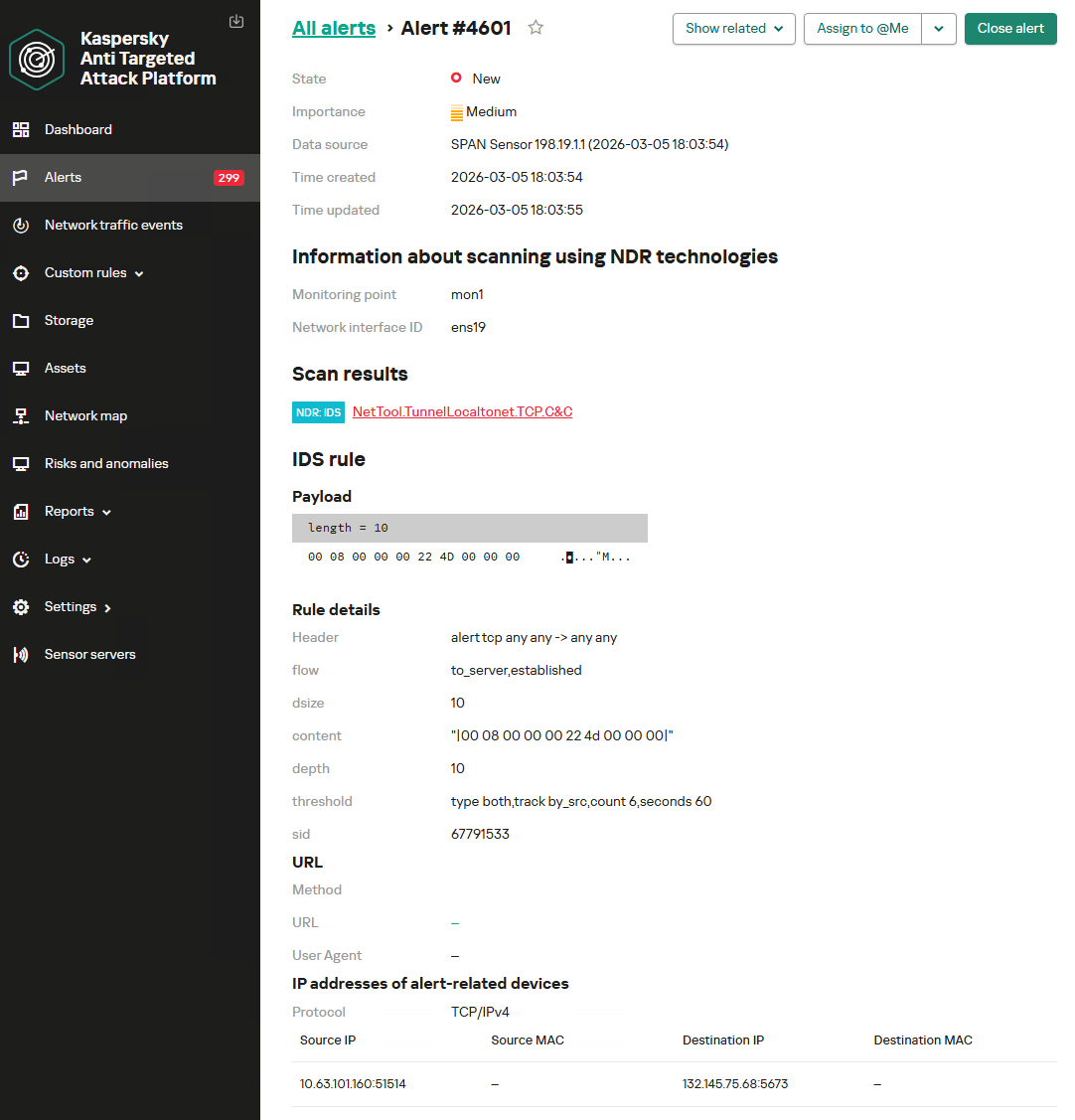Viewport: 1075px width, 1120px height.
Task: Open the Settings menu item
Action: [77, 607]
